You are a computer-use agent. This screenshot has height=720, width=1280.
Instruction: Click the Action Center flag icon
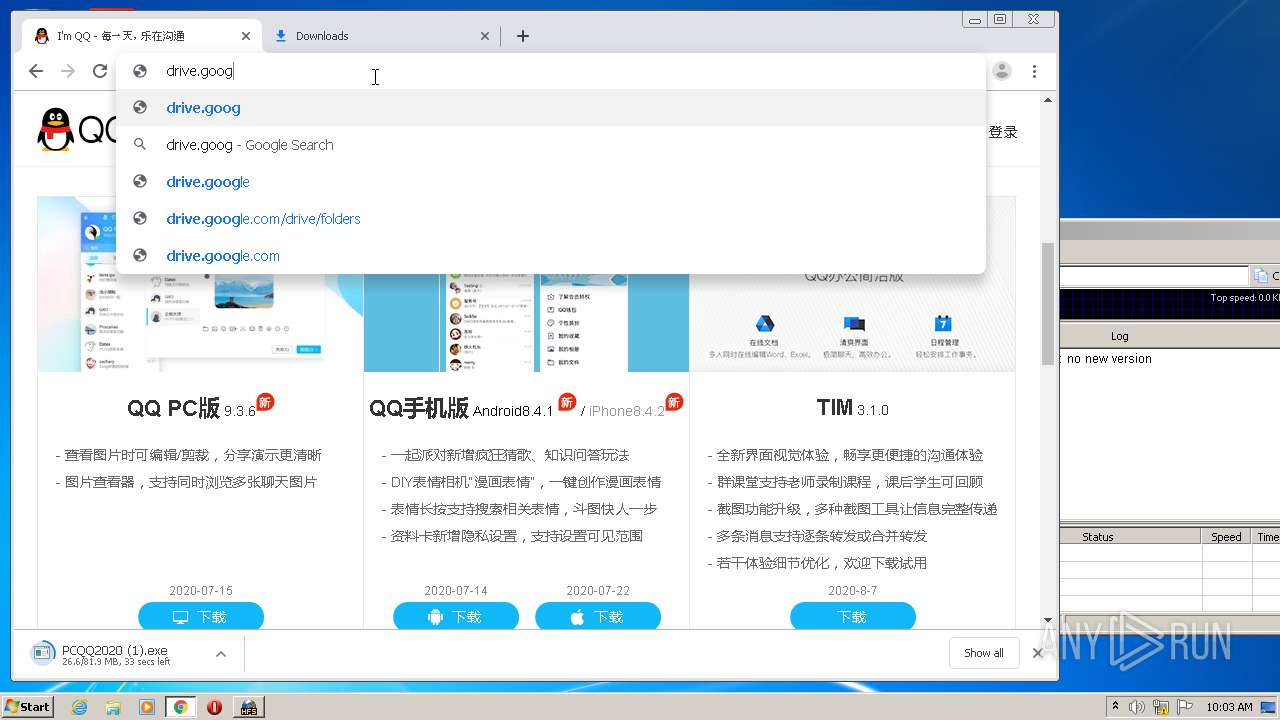tap(1185, 707)
